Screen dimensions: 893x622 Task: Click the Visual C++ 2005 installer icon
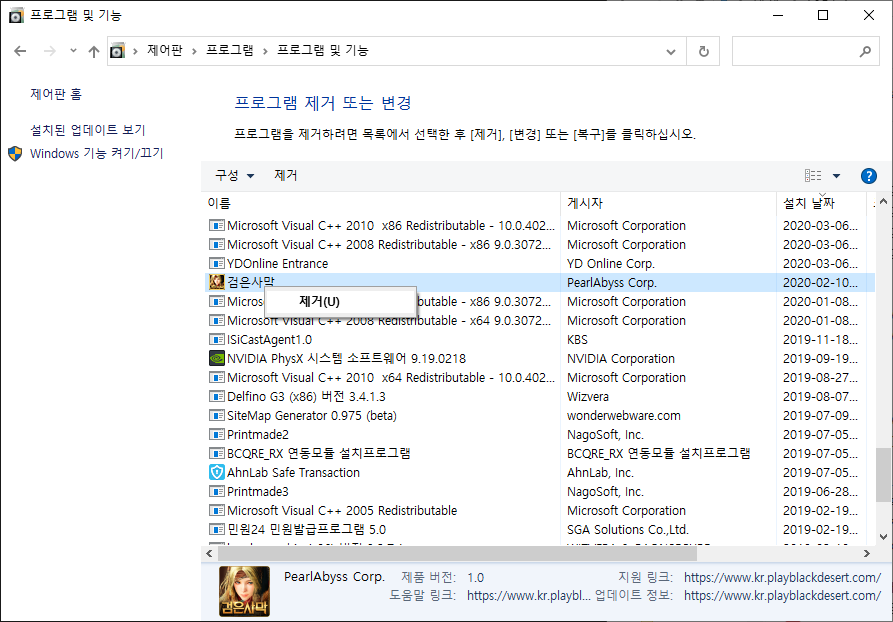[216, 510]
